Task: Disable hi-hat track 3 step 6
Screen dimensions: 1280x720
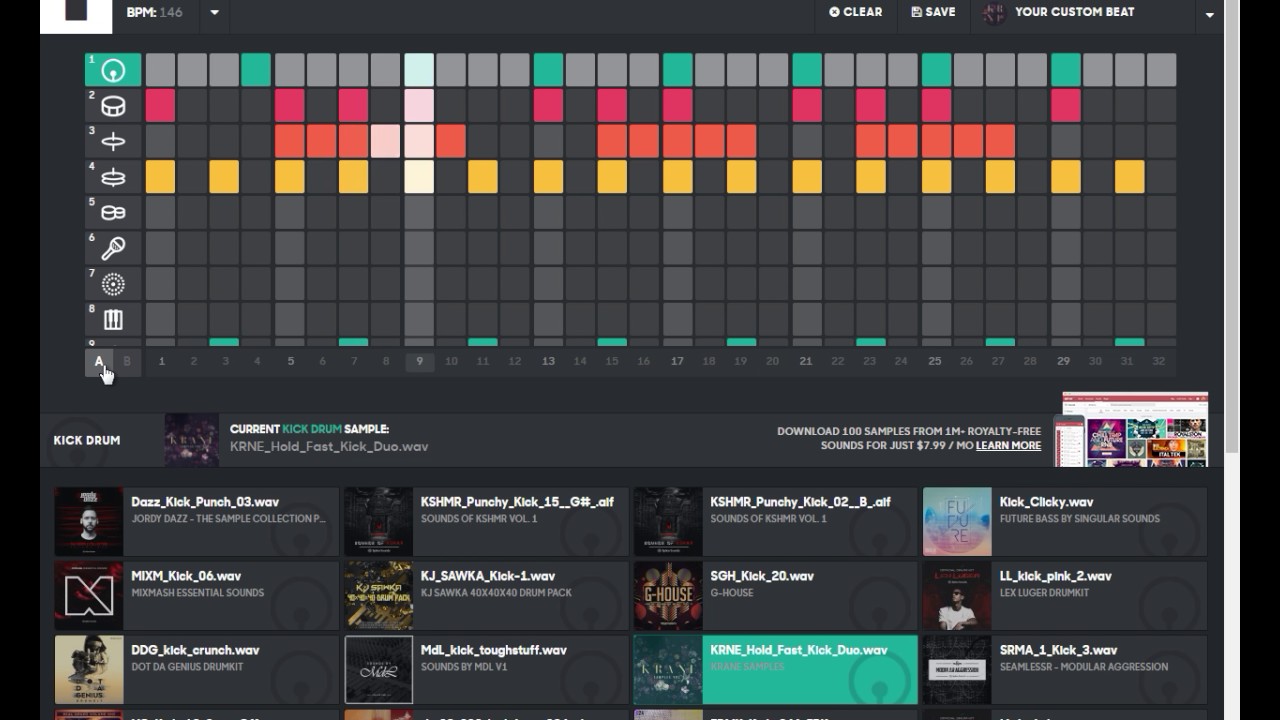Action: pos(322,141)
